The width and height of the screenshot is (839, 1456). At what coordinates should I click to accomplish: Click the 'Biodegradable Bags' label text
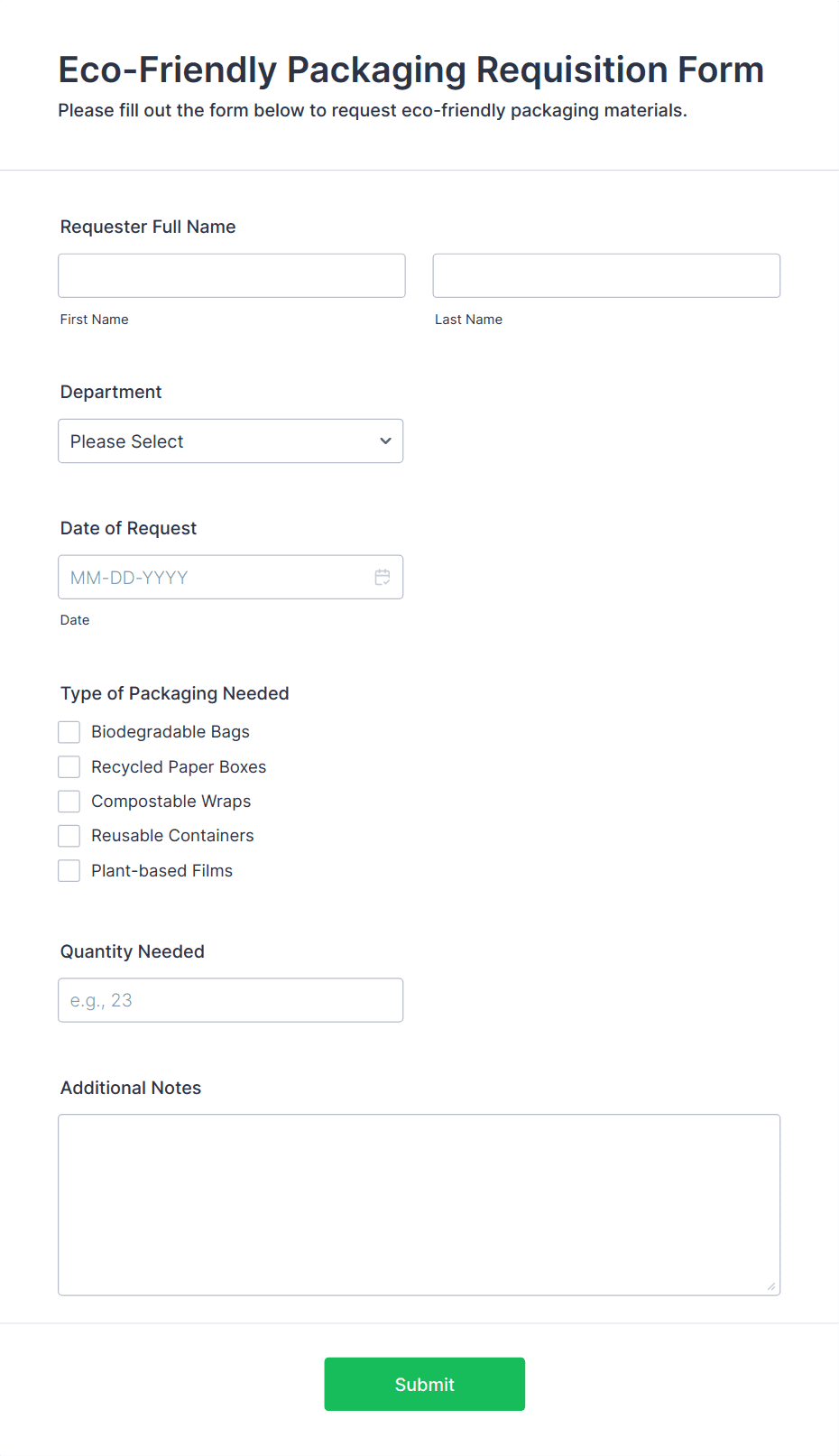pos(171,732)
